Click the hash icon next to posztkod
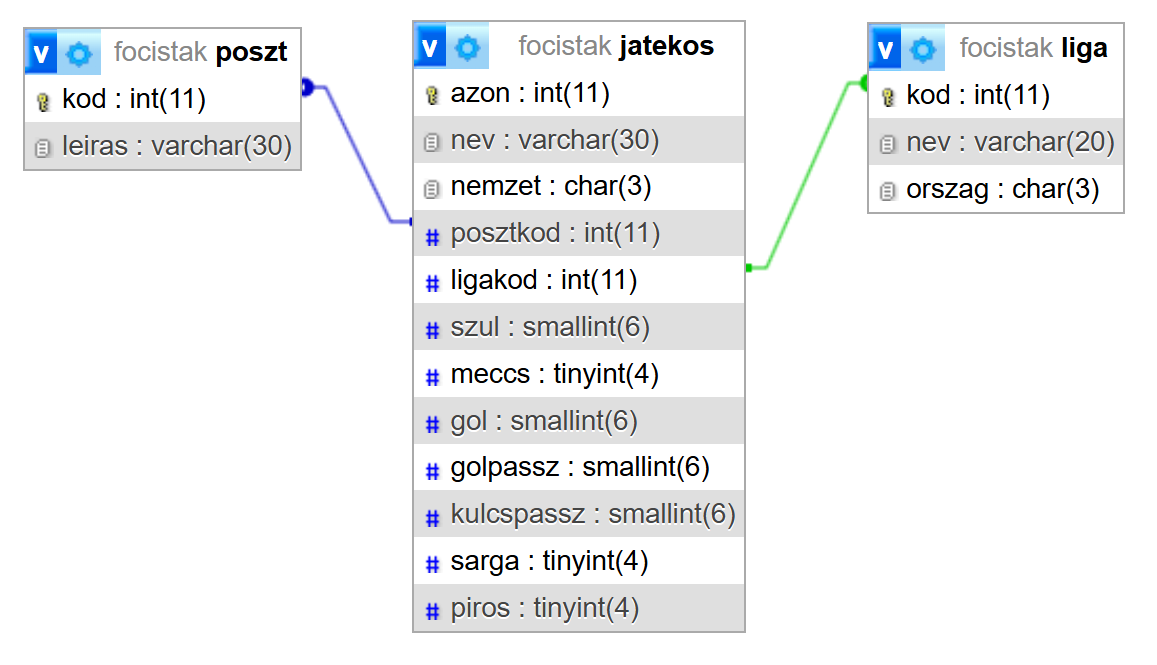The height and width of the screenshot is (665, 1157). coord(432,236)
